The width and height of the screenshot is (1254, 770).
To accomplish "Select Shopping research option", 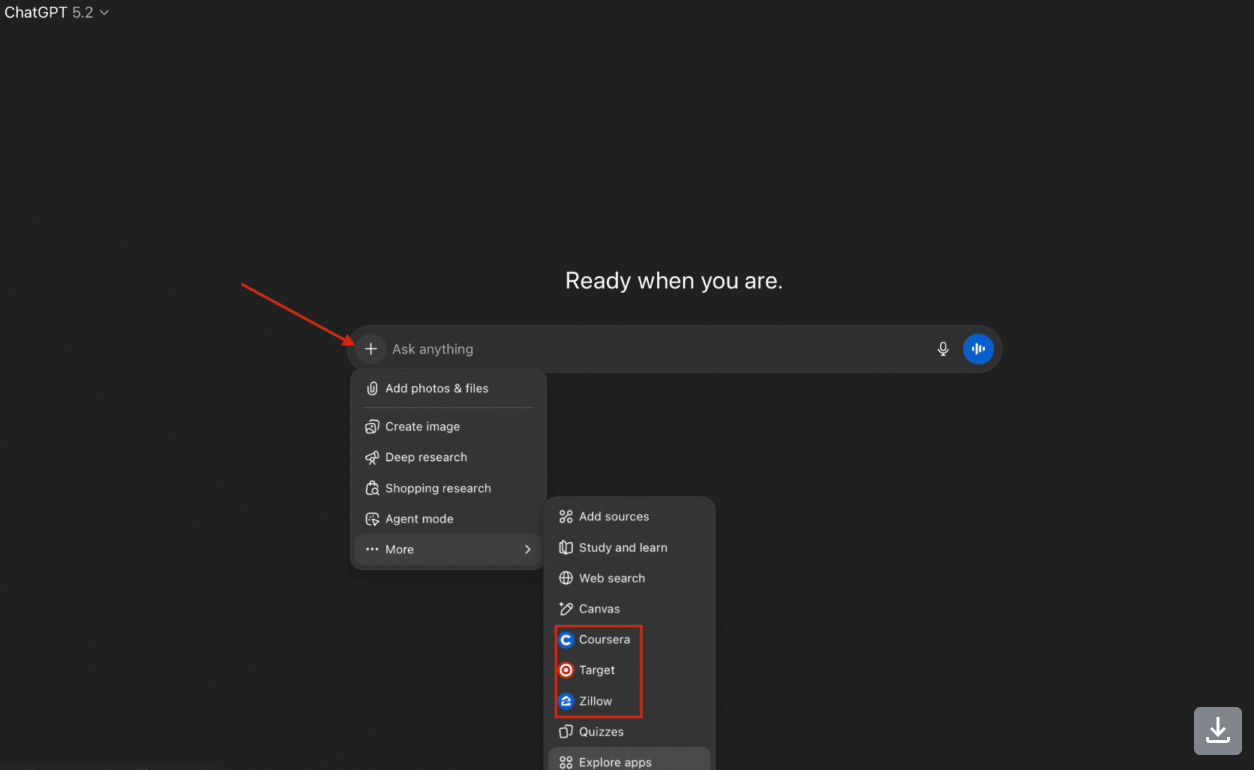I will tap(438, 488).
